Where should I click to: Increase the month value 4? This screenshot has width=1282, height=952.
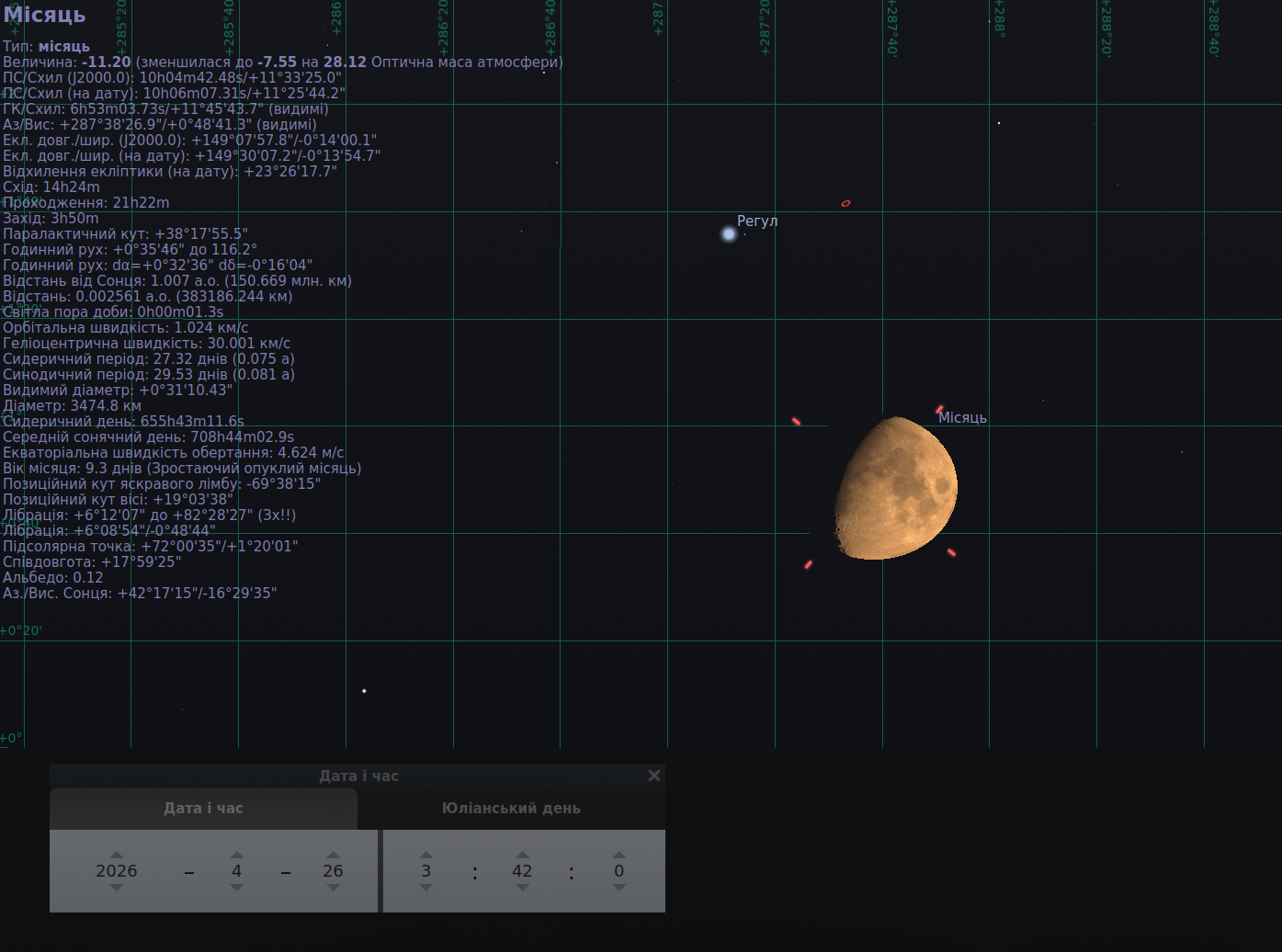(x=237, y=855)
